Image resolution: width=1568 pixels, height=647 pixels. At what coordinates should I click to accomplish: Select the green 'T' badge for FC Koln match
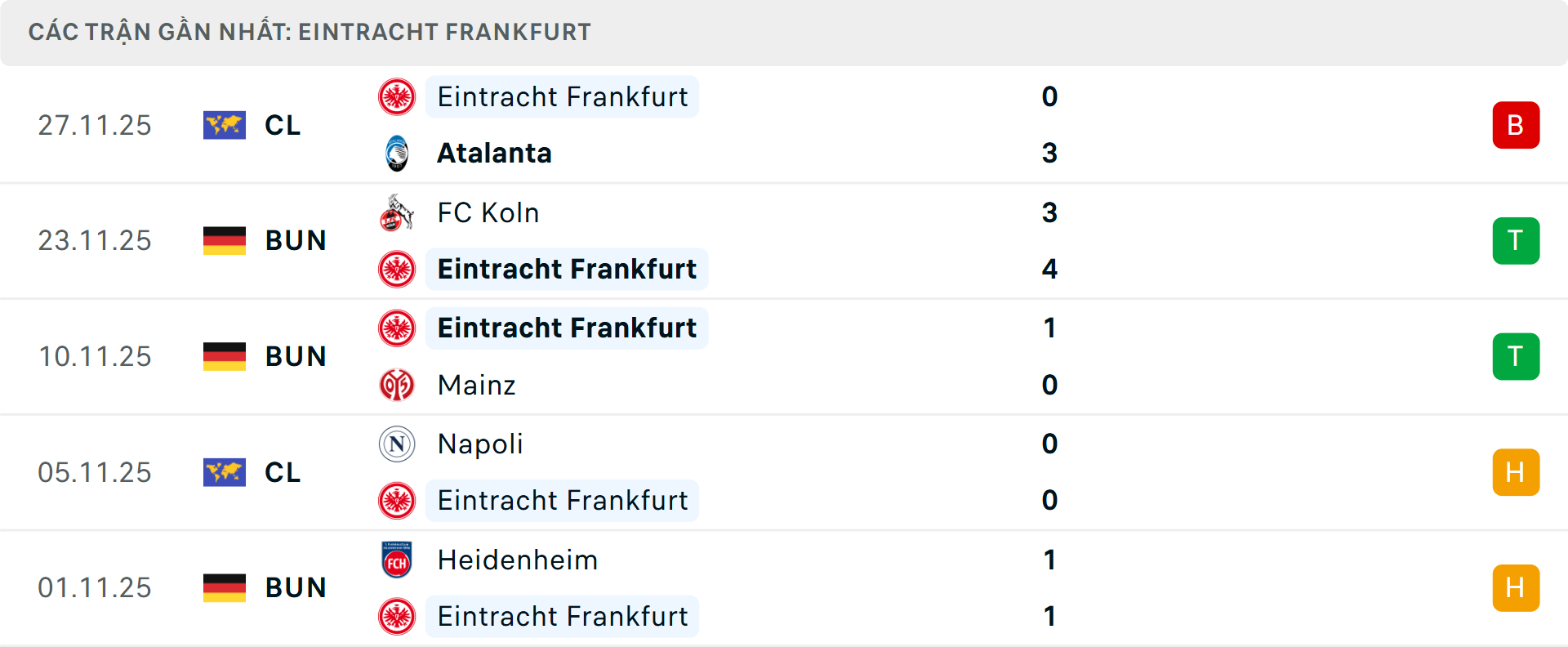pos(1516,240)
